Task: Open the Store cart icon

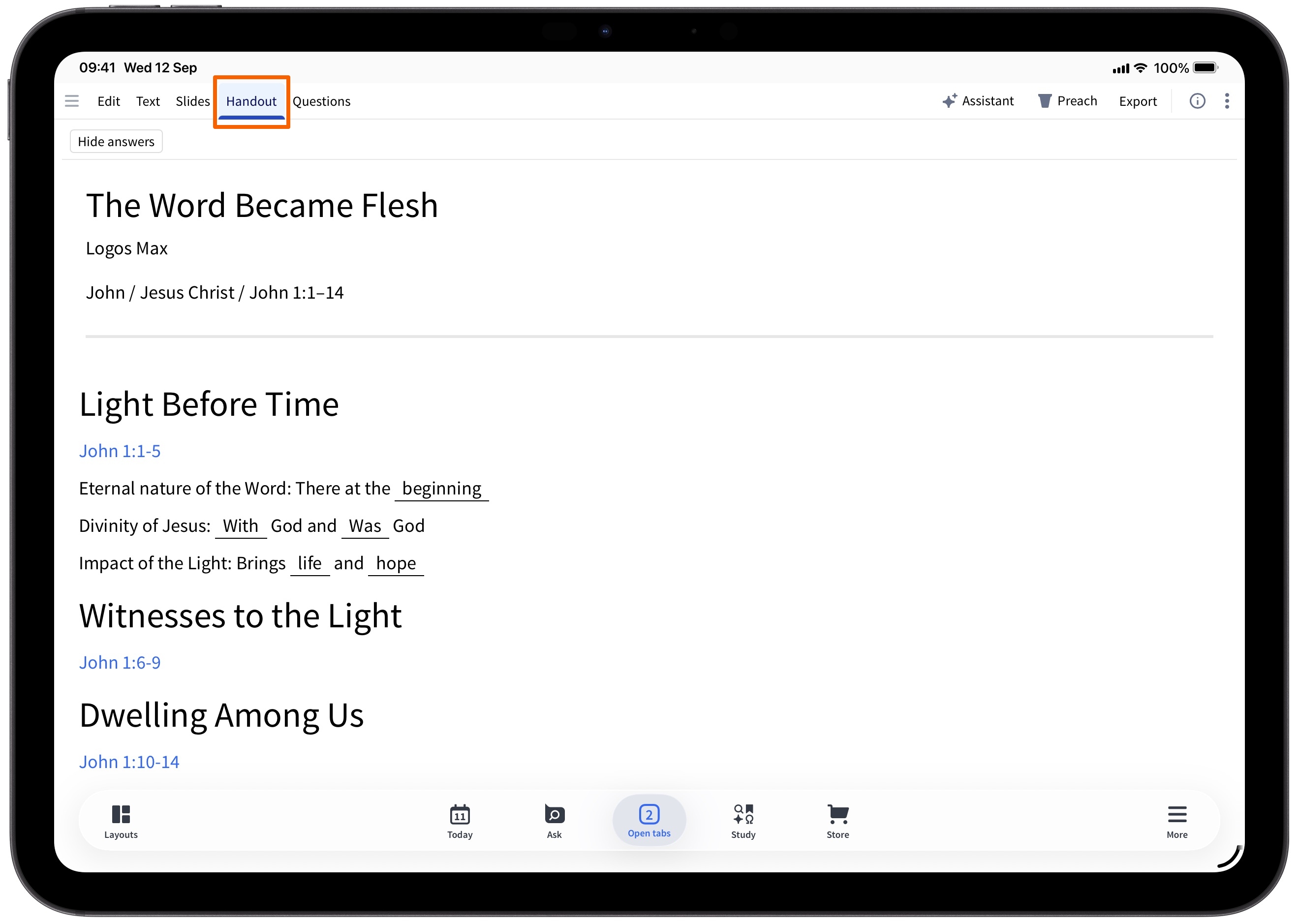Action: point(837,821)
